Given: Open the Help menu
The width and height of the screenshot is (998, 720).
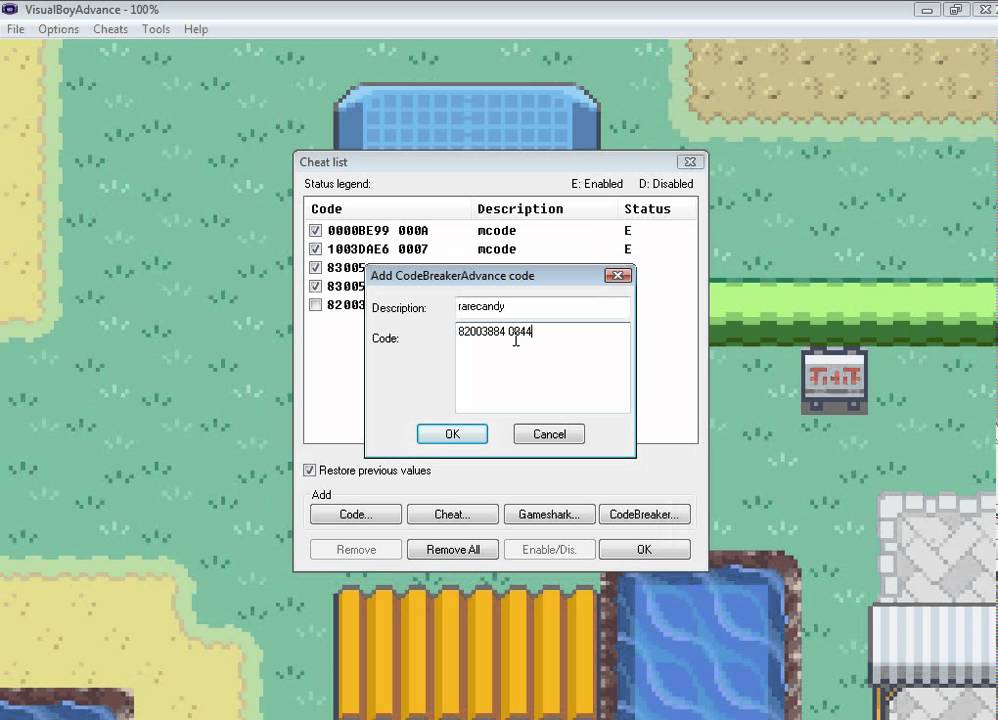Looking at the screenshot, I should click(x=196, y=29).
